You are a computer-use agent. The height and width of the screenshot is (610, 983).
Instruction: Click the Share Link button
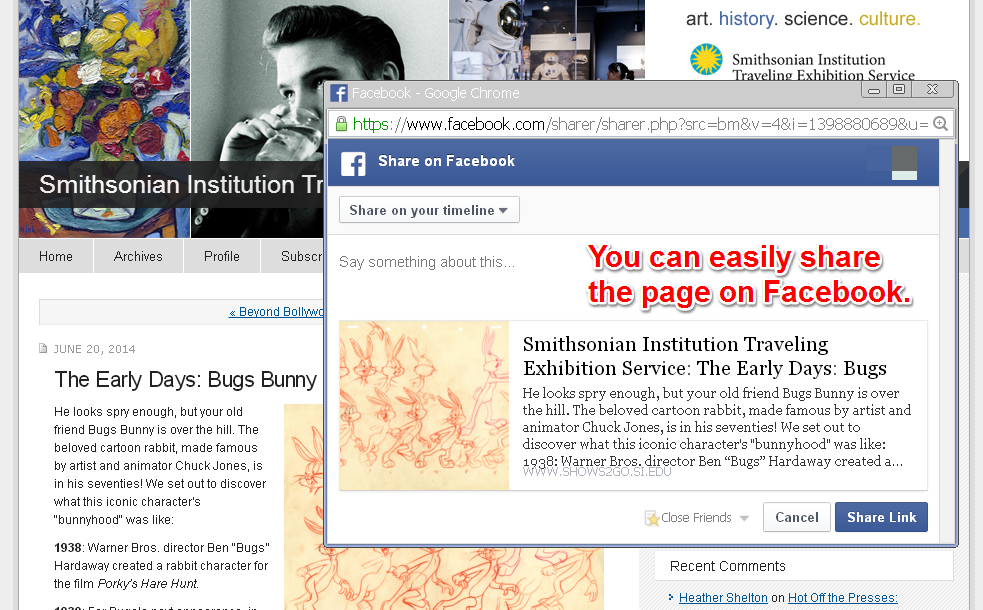click(x=881, y=517)
